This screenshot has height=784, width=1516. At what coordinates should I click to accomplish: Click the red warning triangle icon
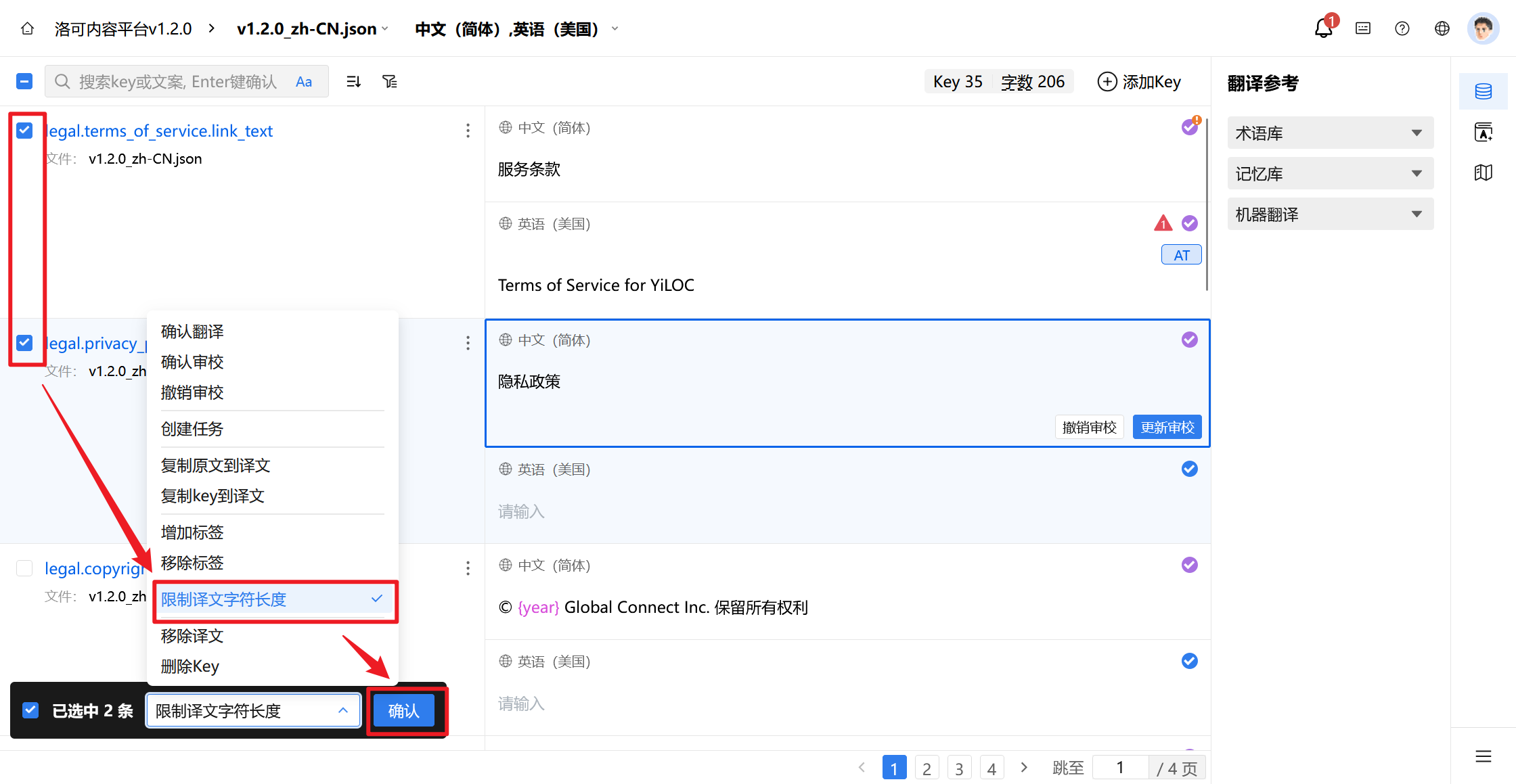(1163, 223)
